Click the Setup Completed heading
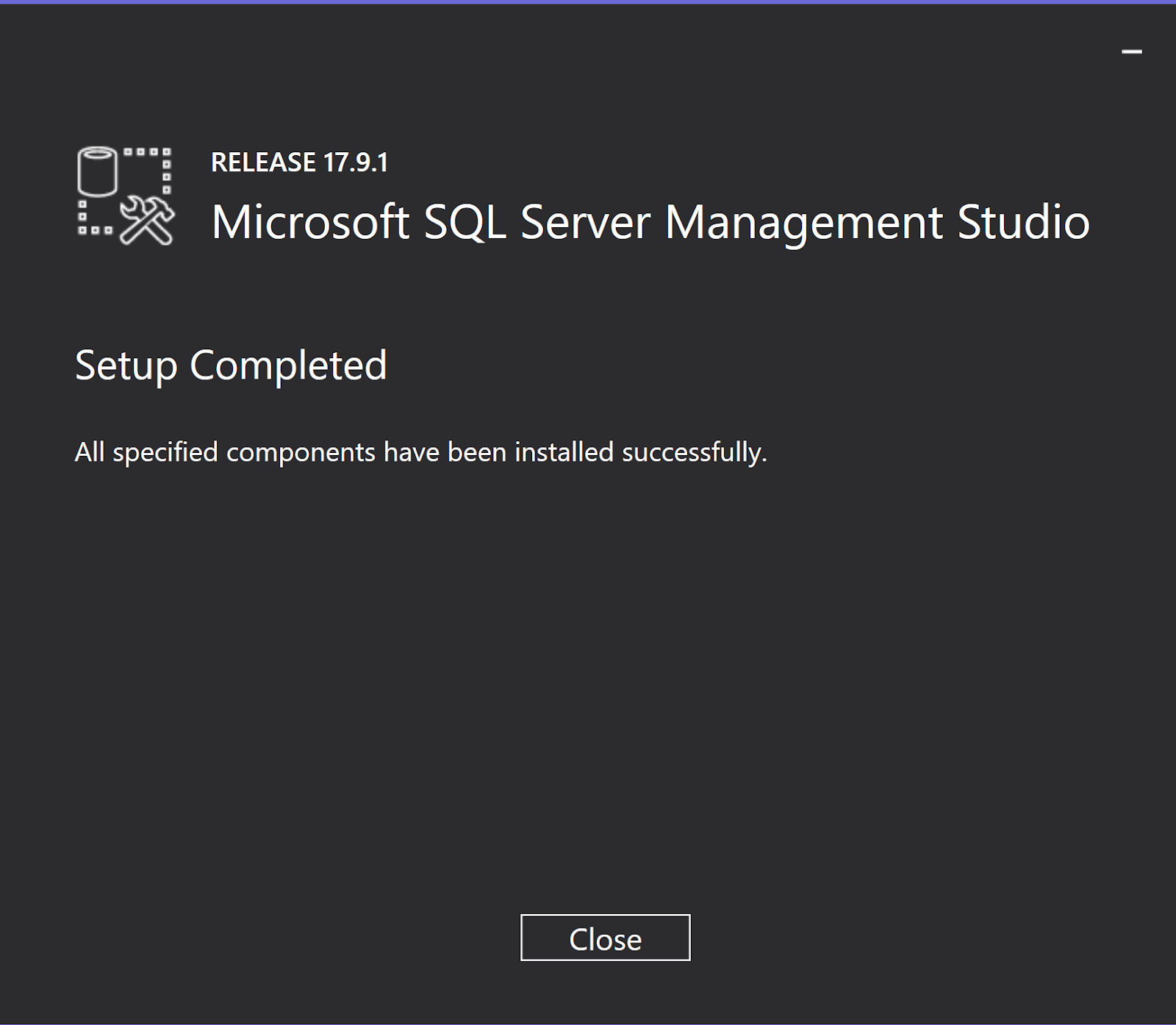This screenshot has height=1025, width=1176. click(x=231, y=365)
